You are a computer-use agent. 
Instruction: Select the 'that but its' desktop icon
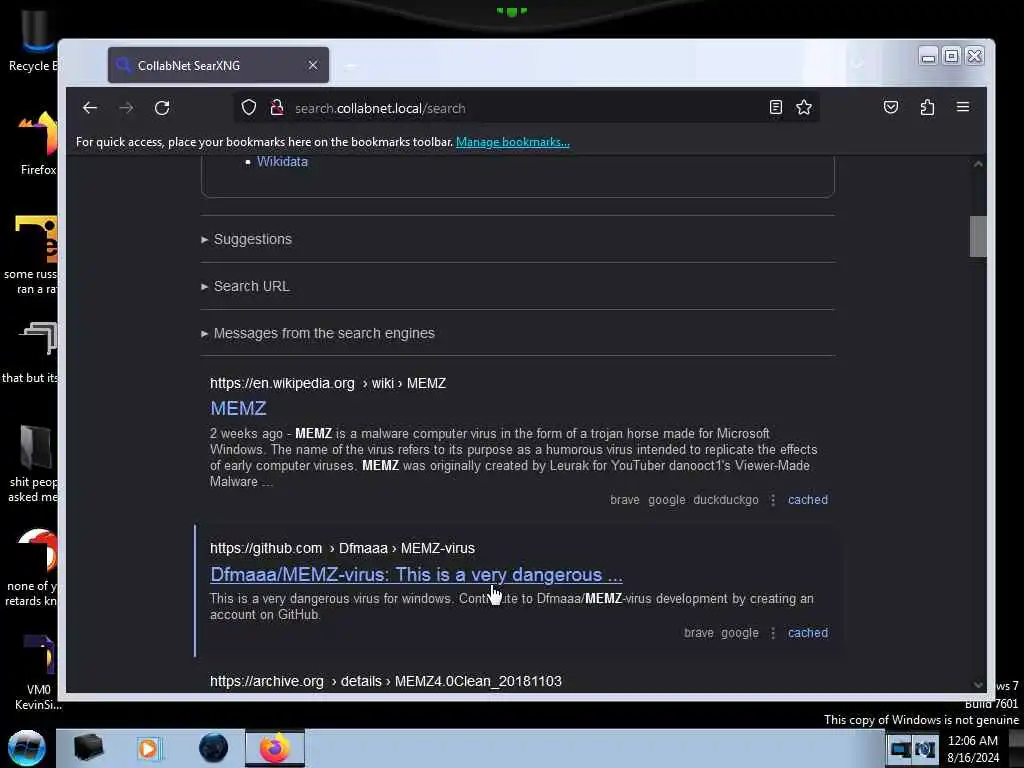coord(31,353)
